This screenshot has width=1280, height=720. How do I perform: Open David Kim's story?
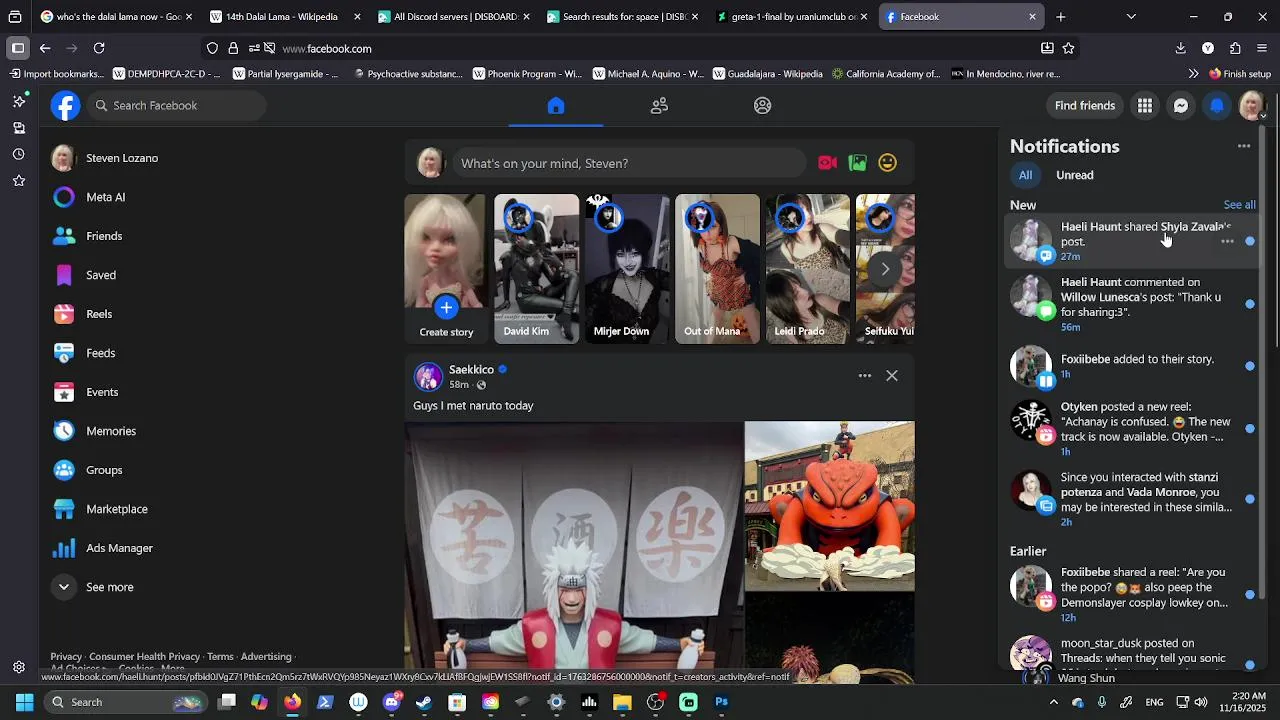(536, 269)
